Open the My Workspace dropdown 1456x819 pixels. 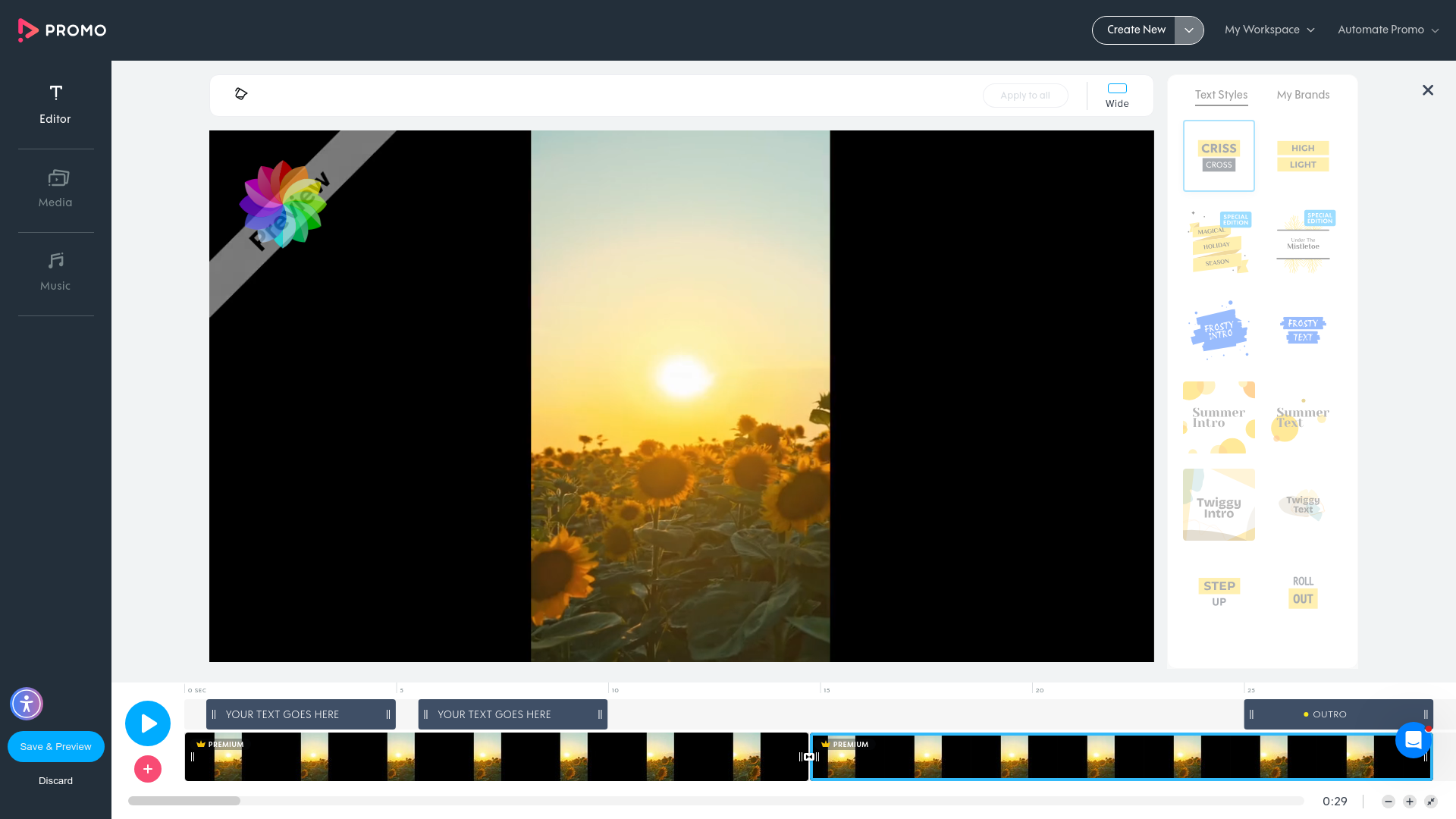(x=1269, y=30)
